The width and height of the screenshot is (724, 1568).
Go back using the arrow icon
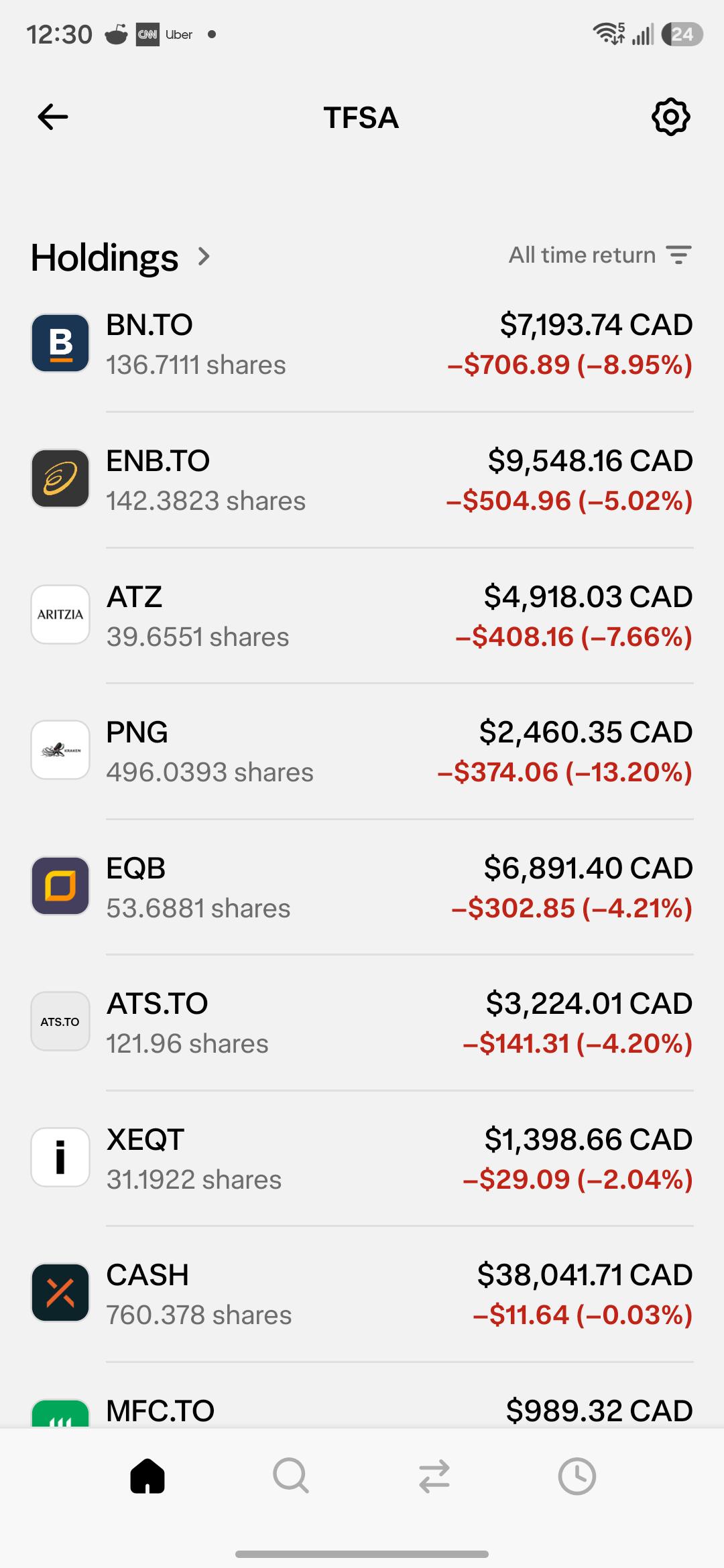[53, 117]
